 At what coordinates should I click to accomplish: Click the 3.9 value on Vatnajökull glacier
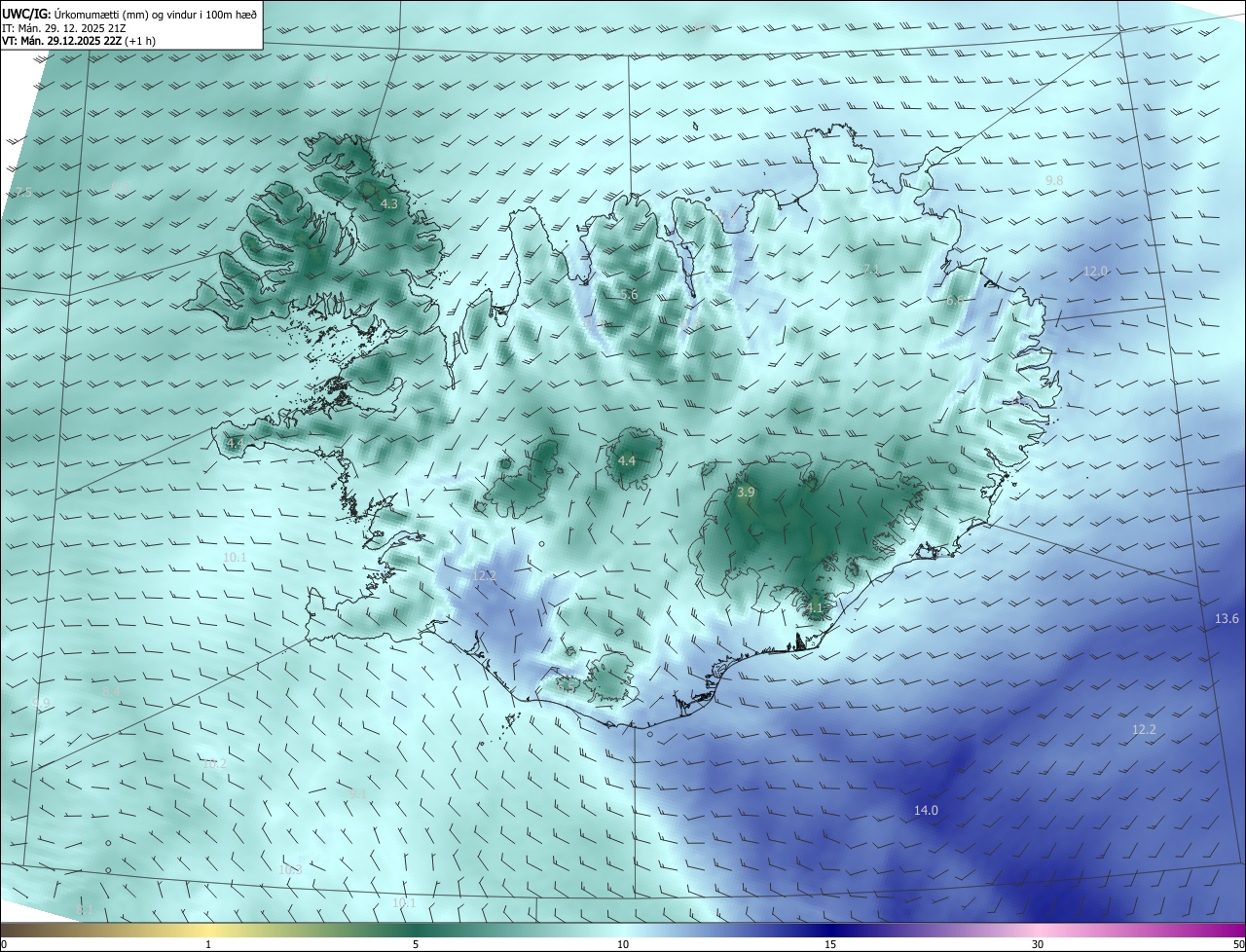746,494
